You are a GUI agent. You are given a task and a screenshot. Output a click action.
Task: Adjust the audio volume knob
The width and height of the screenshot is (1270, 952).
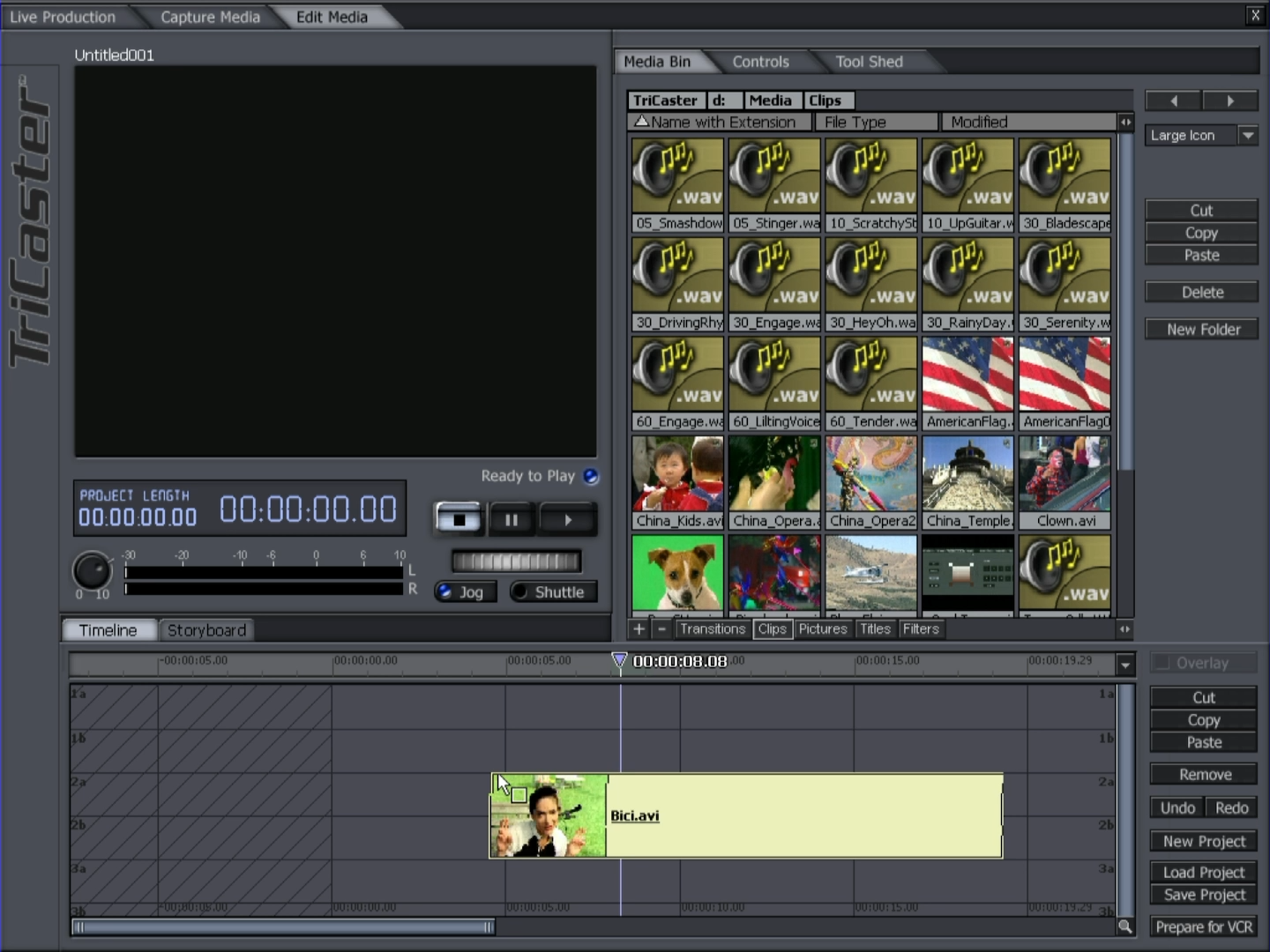(x=92, y=570)
